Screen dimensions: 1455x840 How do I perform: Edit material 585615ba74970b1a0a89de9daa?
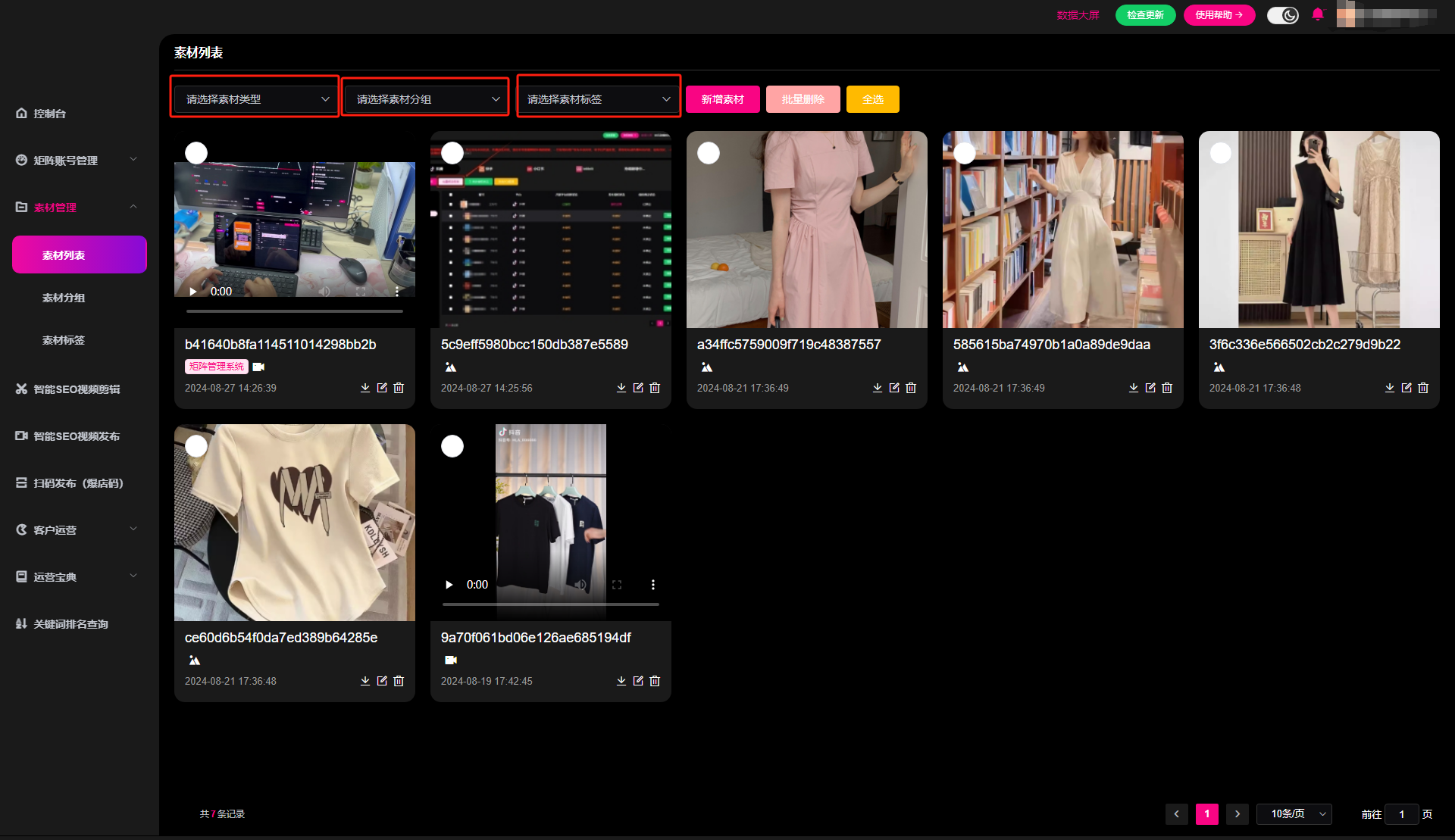pyautogui.click(x=1150, y=388)
